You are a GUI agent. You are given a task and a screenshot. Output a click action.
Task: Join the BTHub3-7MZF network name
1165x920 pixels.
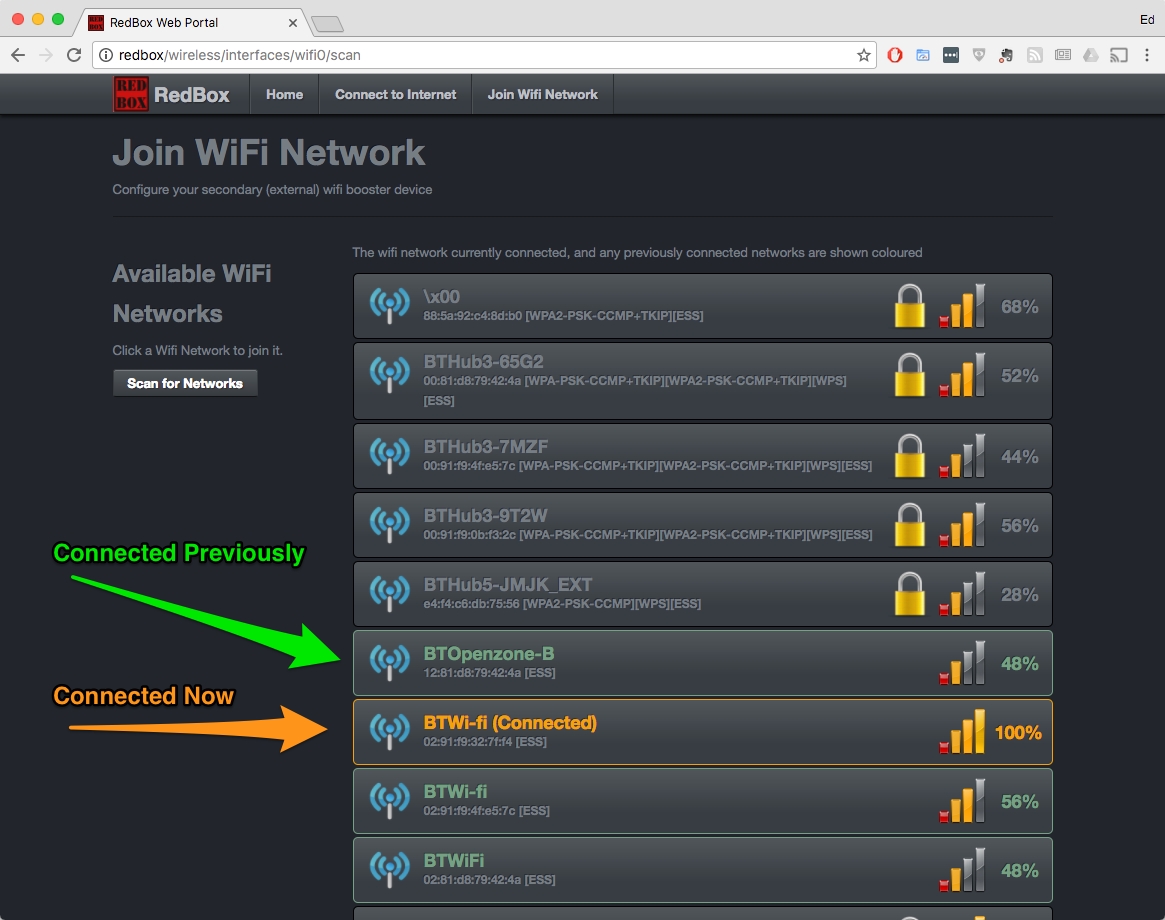[486, 447]
